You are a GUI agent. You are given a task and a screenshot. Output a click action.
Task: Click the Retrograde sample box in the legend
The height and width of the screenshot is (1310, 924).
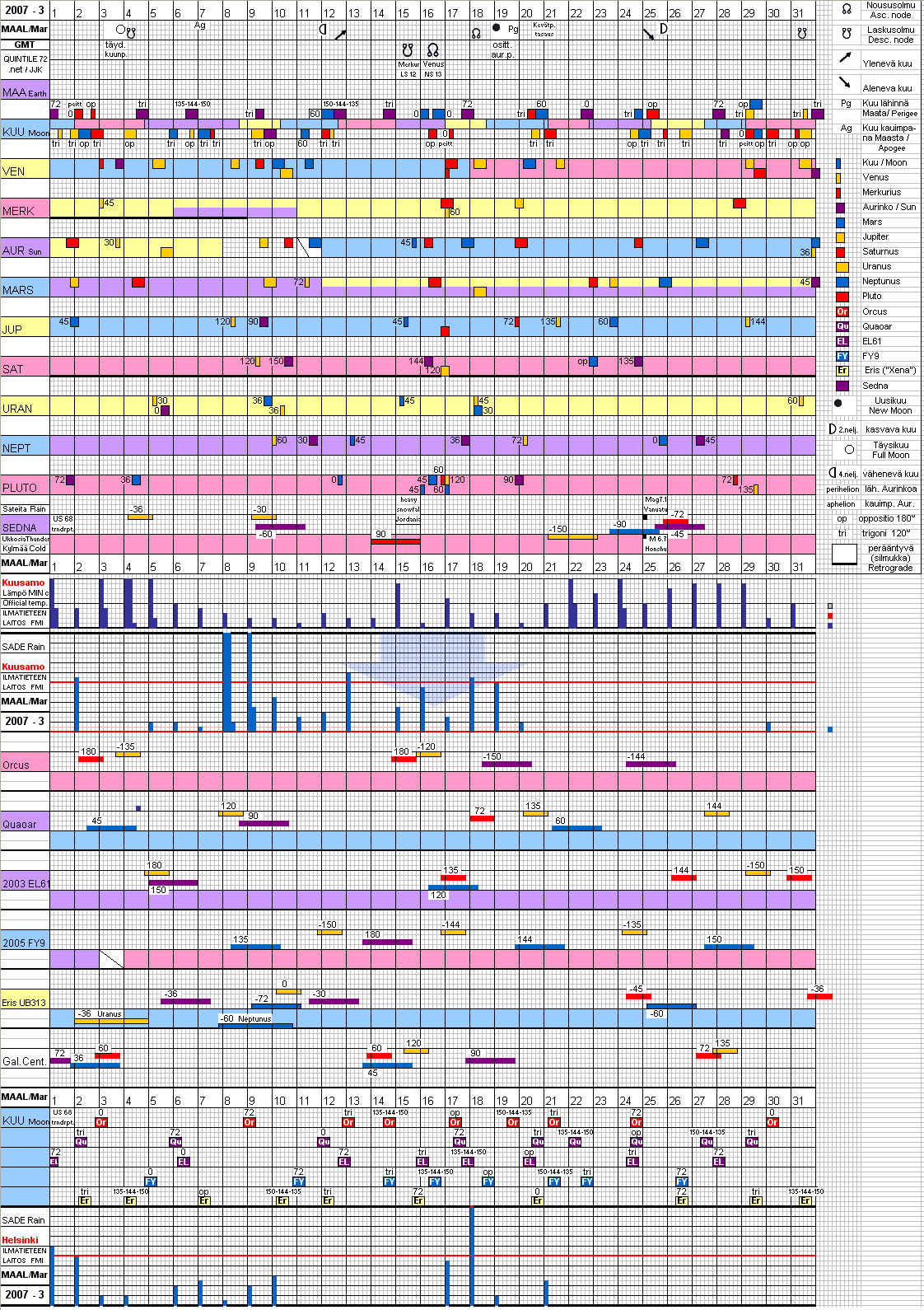click(x=844, y=554)
